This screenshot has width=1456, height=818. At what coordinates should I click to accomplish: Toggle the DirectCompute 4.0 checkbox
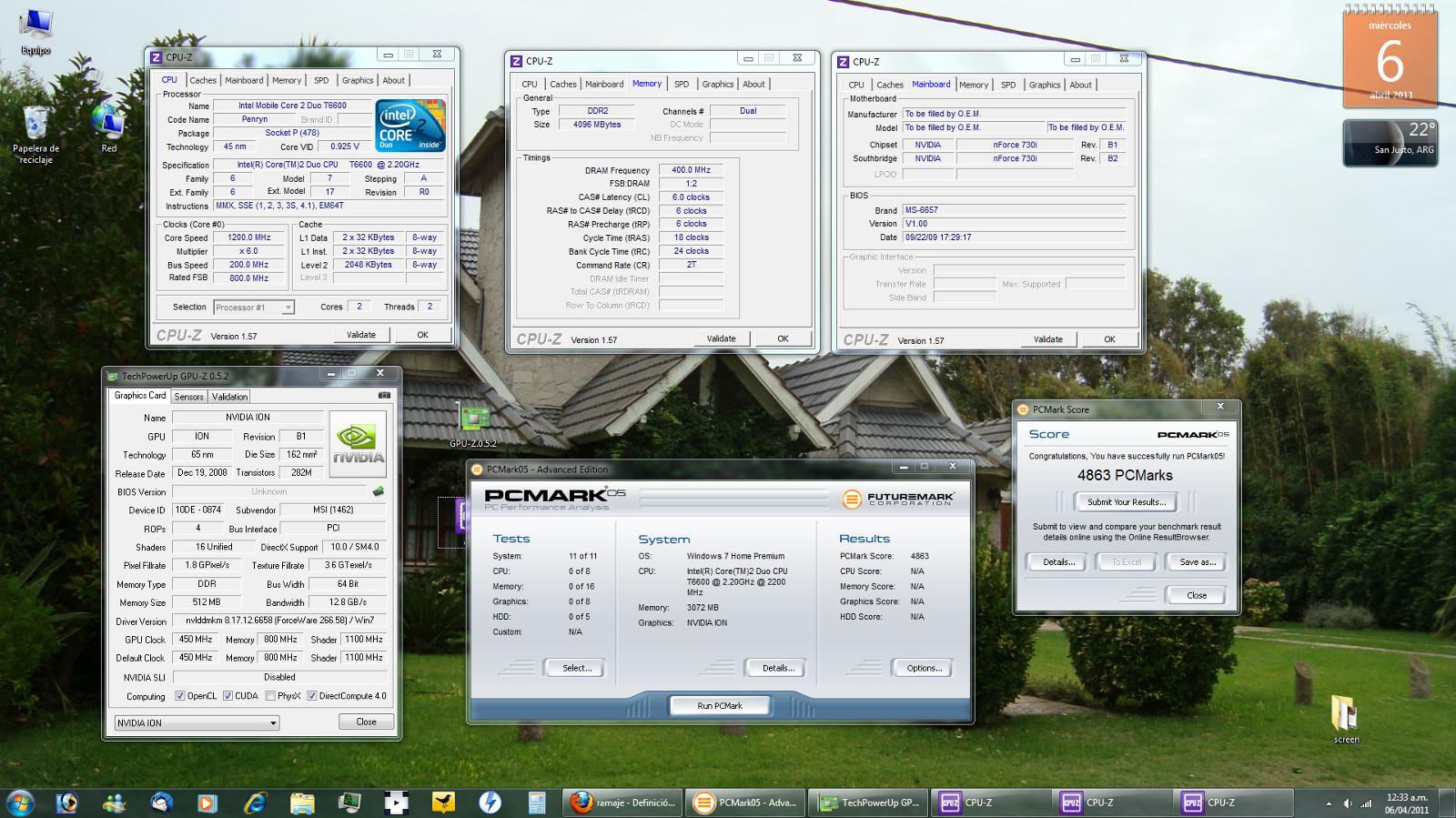coord(312,696)
